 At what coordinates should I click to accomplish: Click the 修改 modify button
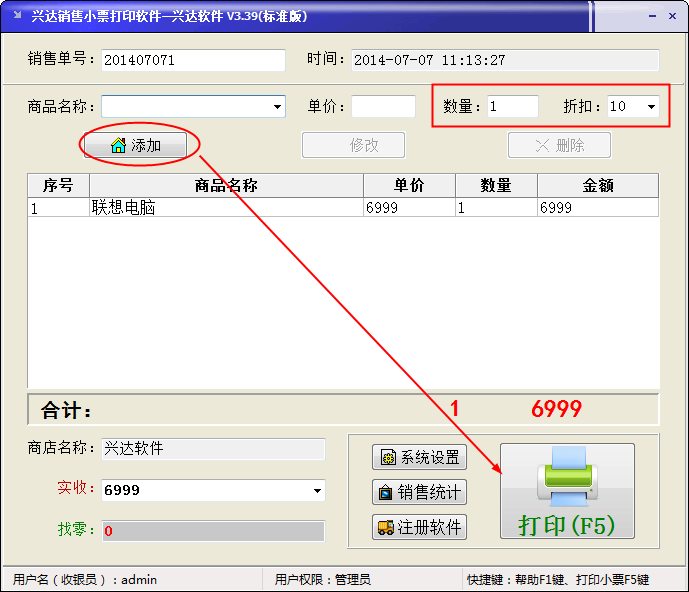(353, 145)
